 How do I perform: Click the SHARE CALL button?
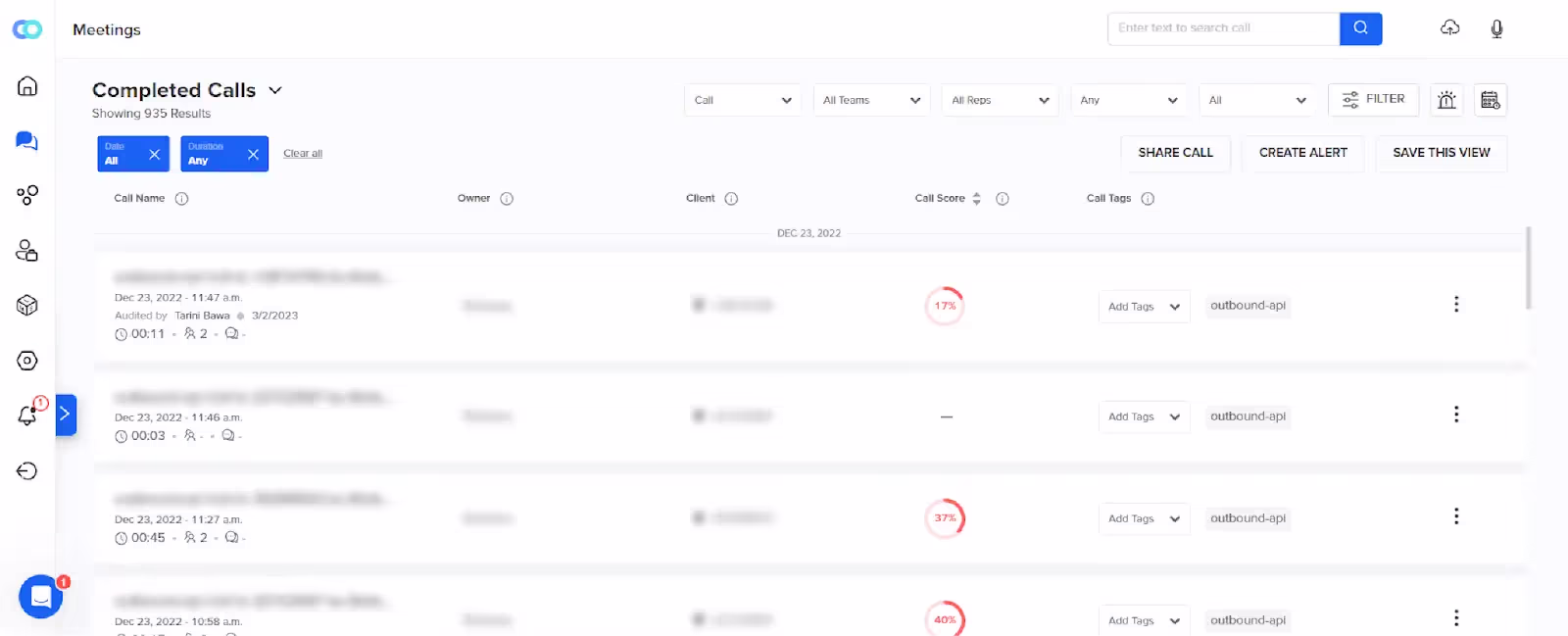[1175, 153]
